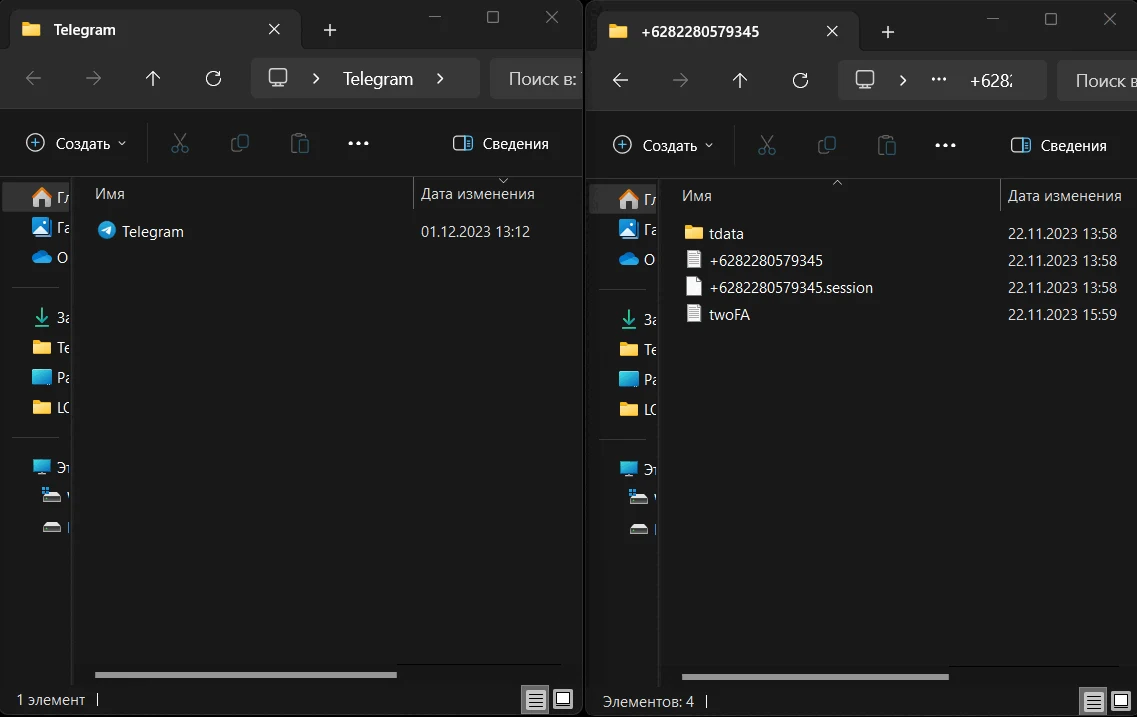Refresh the Telegram folder window

[213, 78]
